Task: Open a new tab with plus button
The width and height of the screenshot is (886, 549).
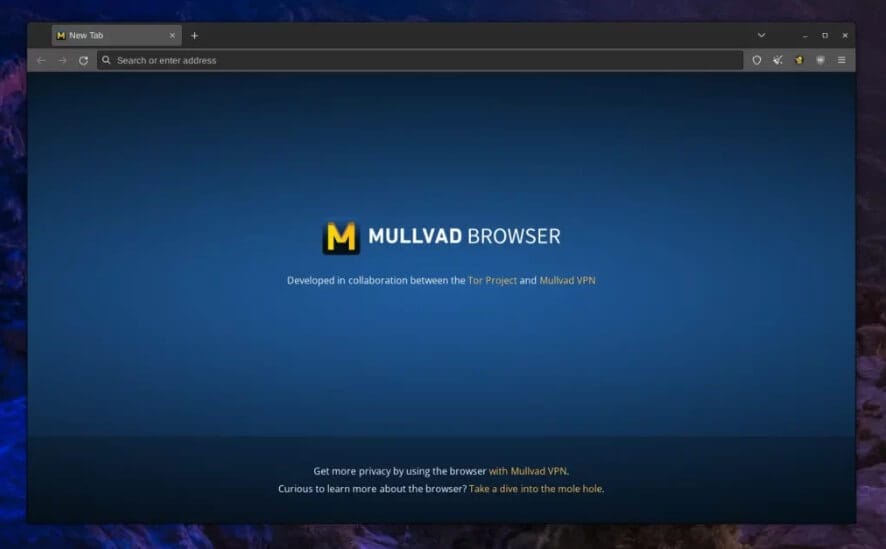Action: pyautogui.click(x=194, y=36)
